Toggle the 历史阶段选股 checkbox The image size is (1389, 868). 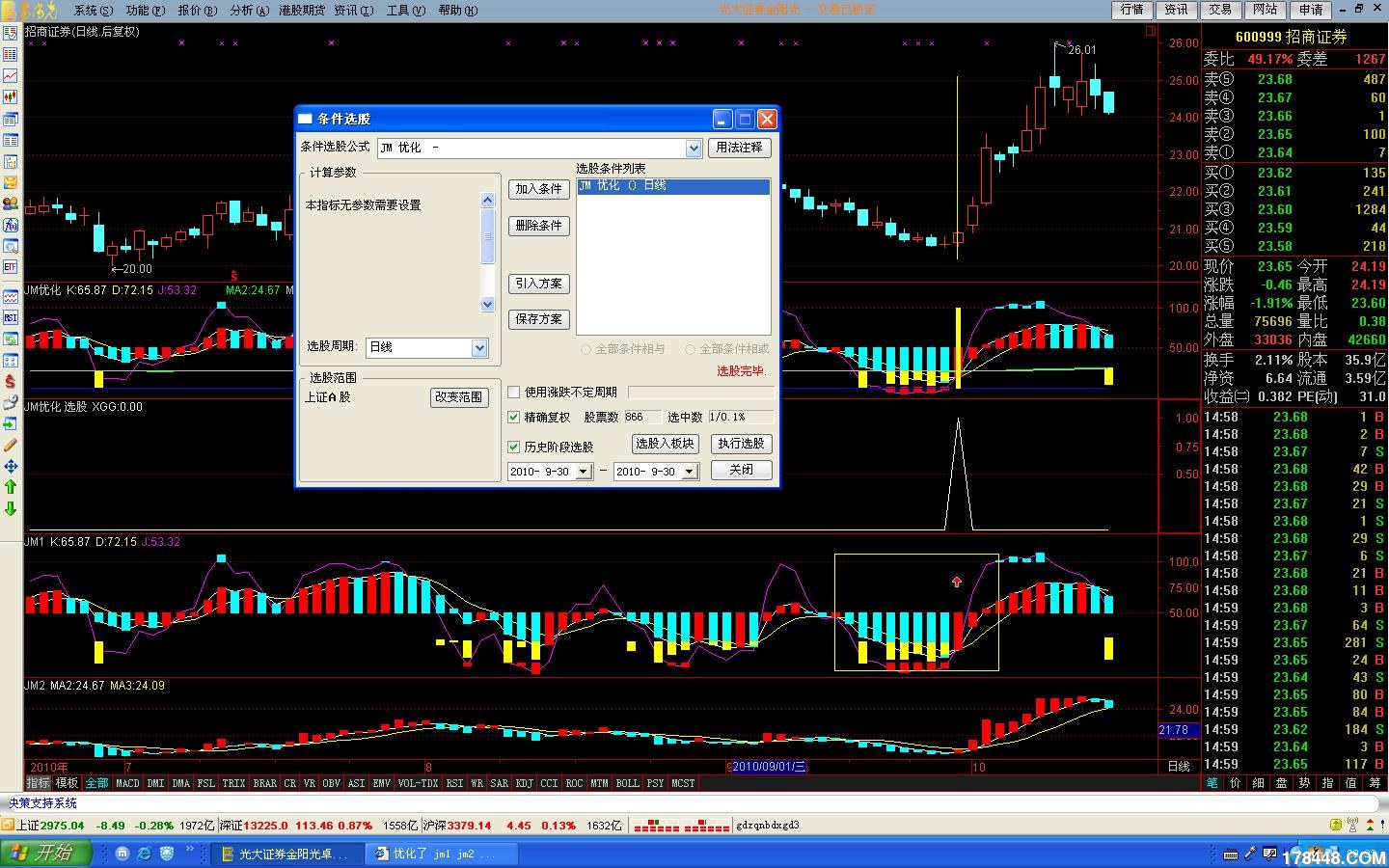pos(514,447)
